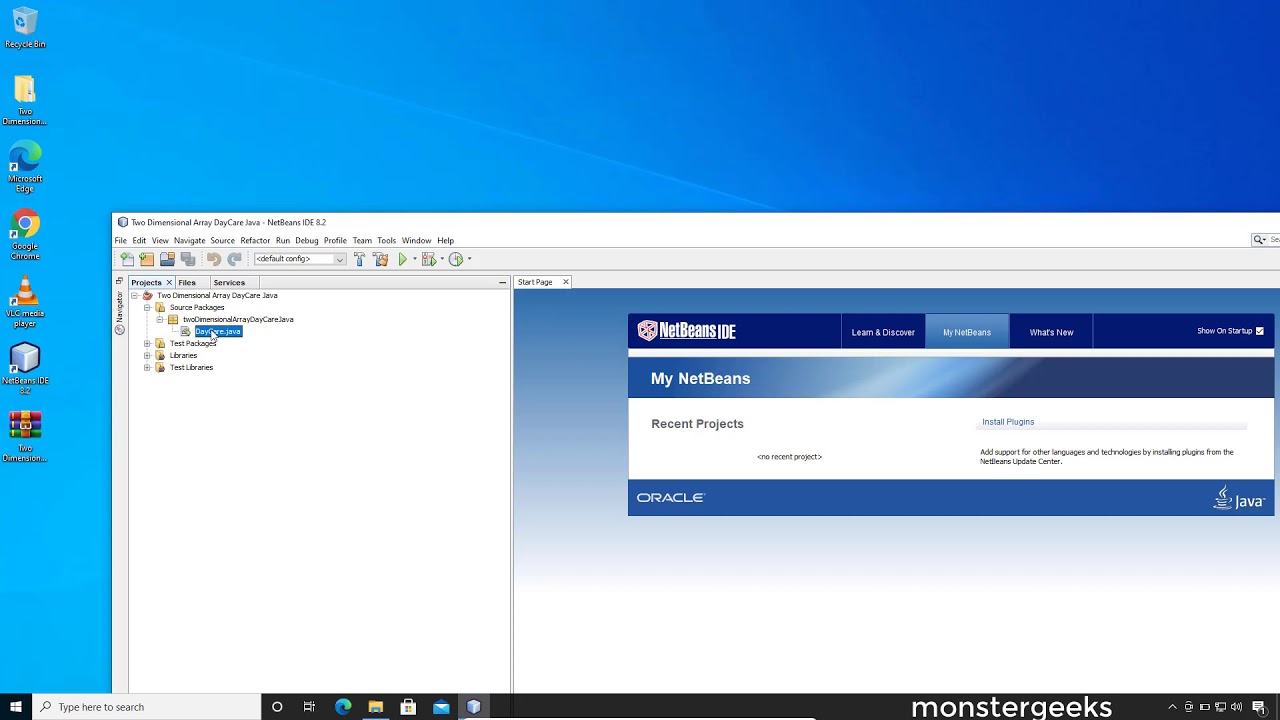Click the Windows Start button
1280x720 pixels.
(x=16, y=707)
